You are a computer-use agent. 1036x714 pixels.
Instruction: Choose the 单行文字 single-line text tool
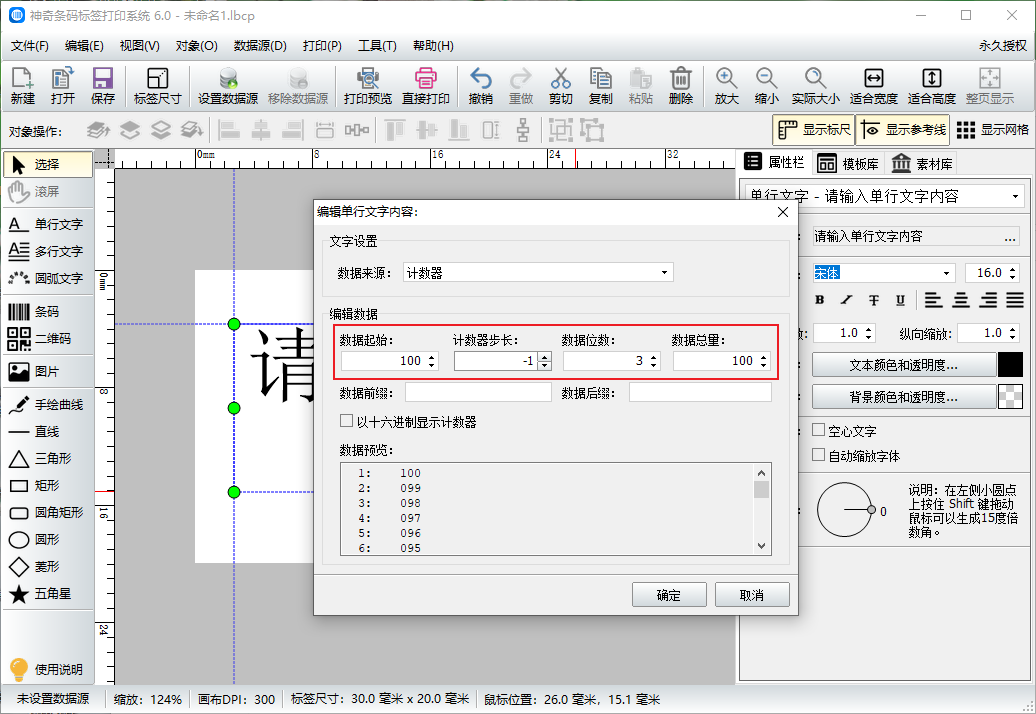[48, 225]
